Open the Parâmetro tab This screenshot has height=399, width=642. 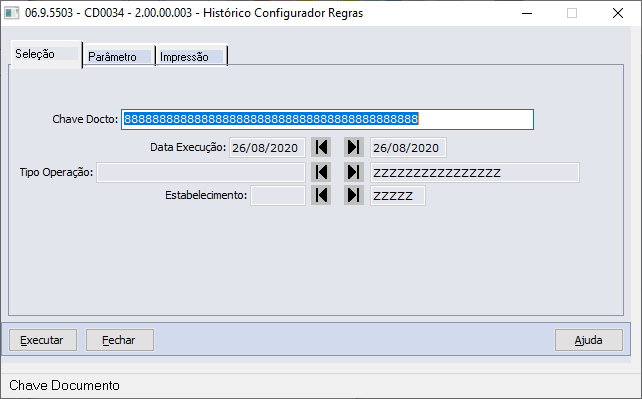click(x=119, y=56)
